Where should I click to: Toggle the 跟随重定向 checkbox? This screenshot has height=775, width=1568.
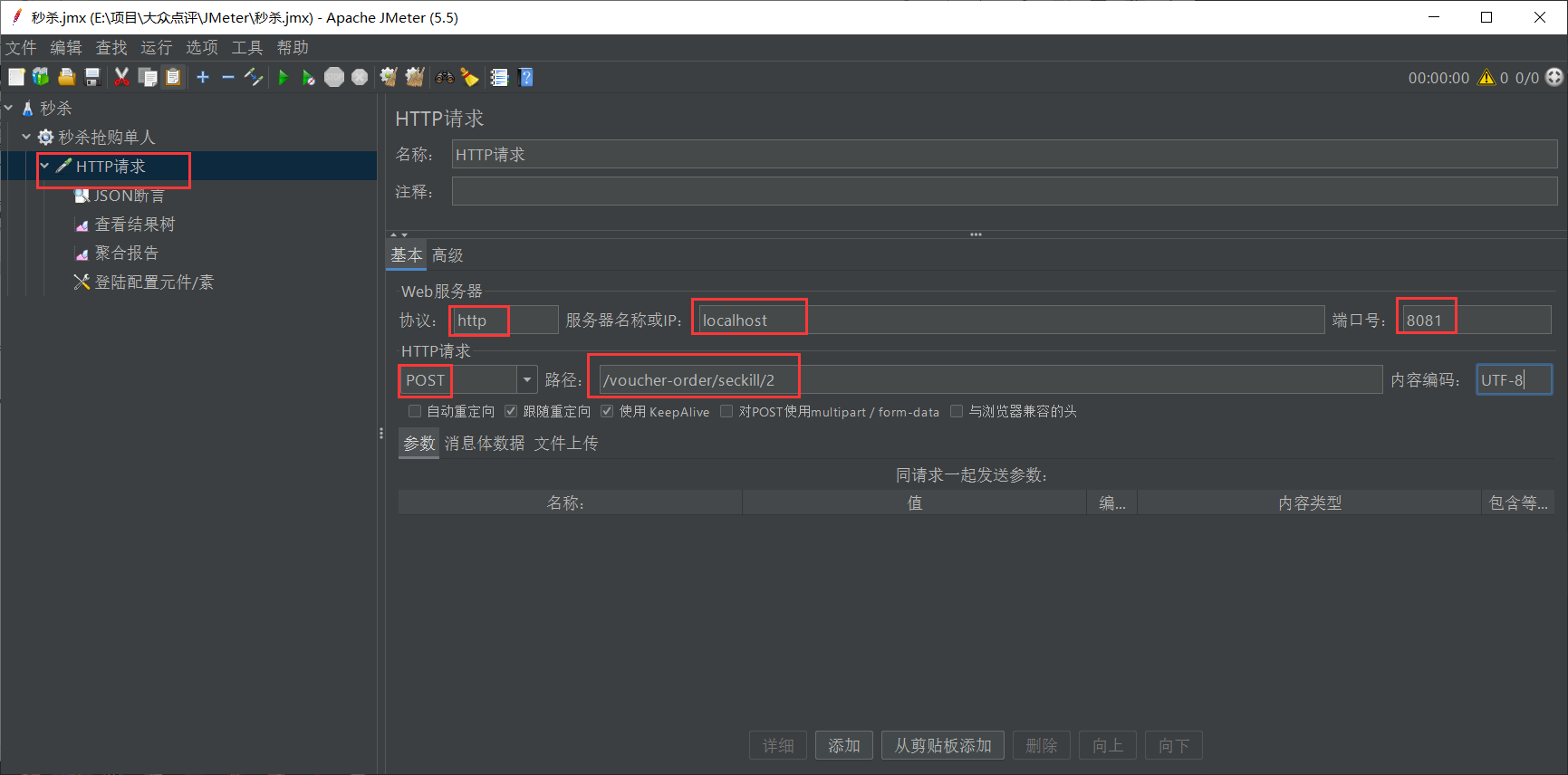[x=511, y=411]
